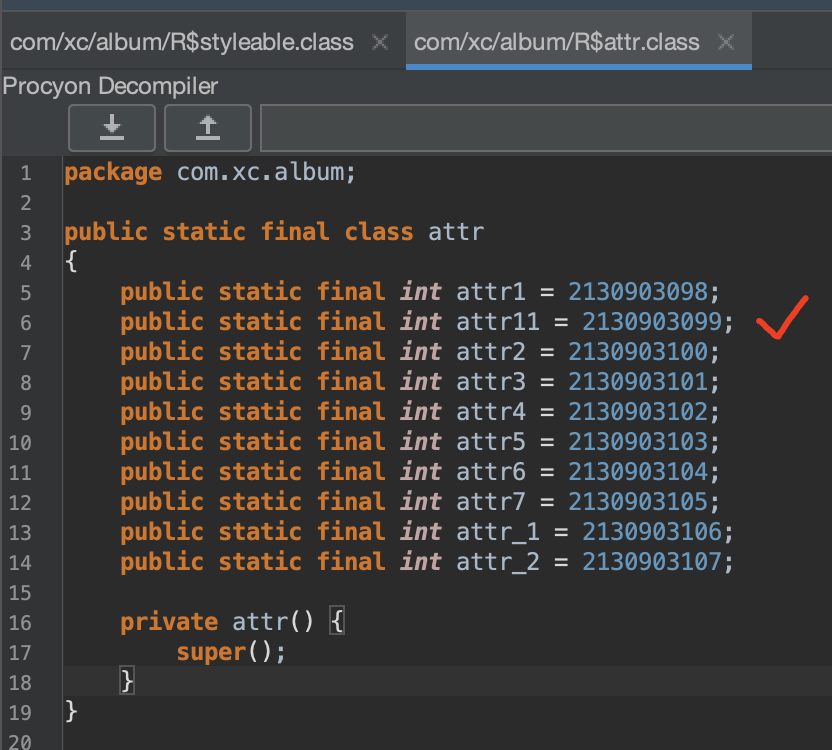The image size is (832, 750).
Task: Click the closing brace on line 18
Action: click(x=127, y=682)
